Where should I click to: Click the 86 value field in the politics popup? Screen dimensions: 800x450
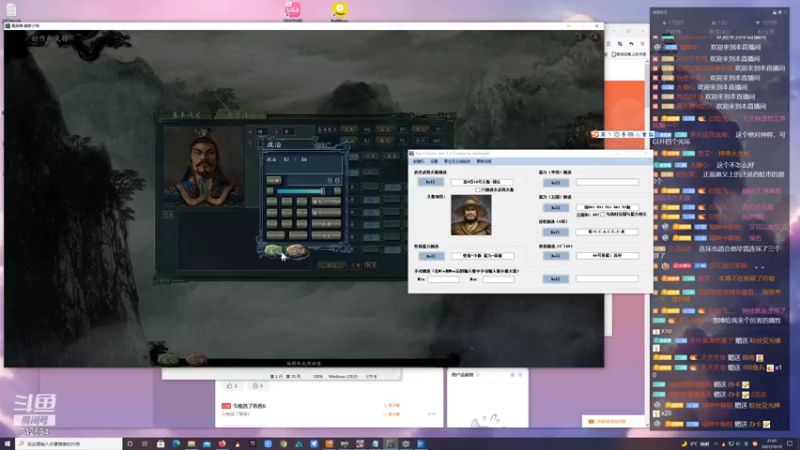(314, 180)
